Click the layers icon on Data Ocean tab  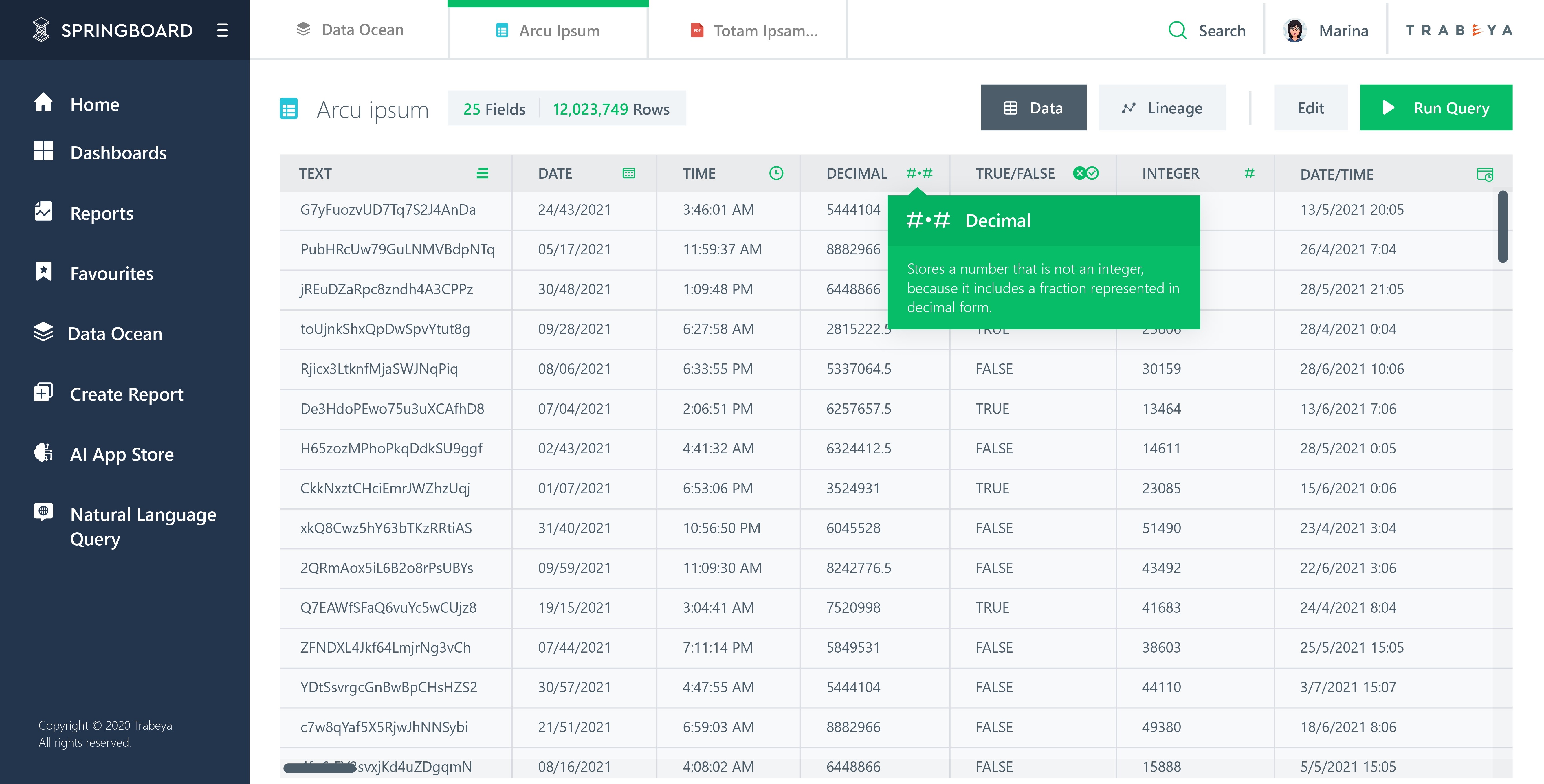tap(303, 29)
